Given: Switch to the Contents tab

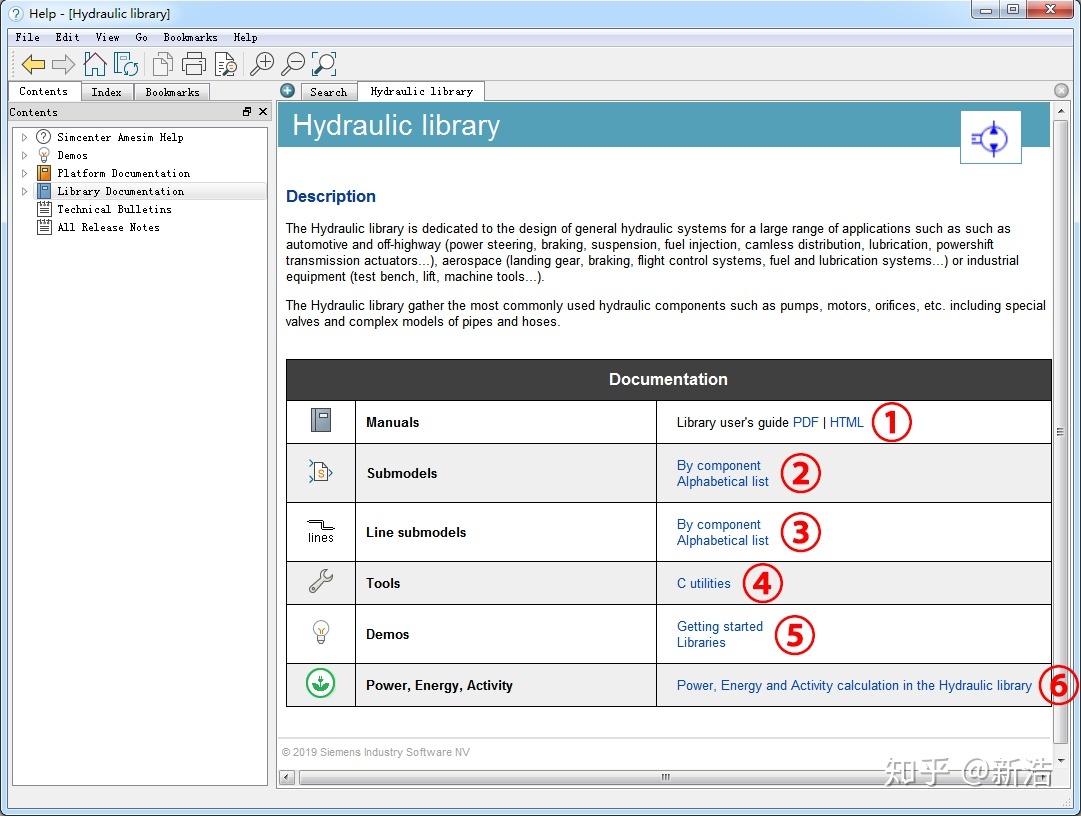Looking at the screenshot, I should 43,91.
